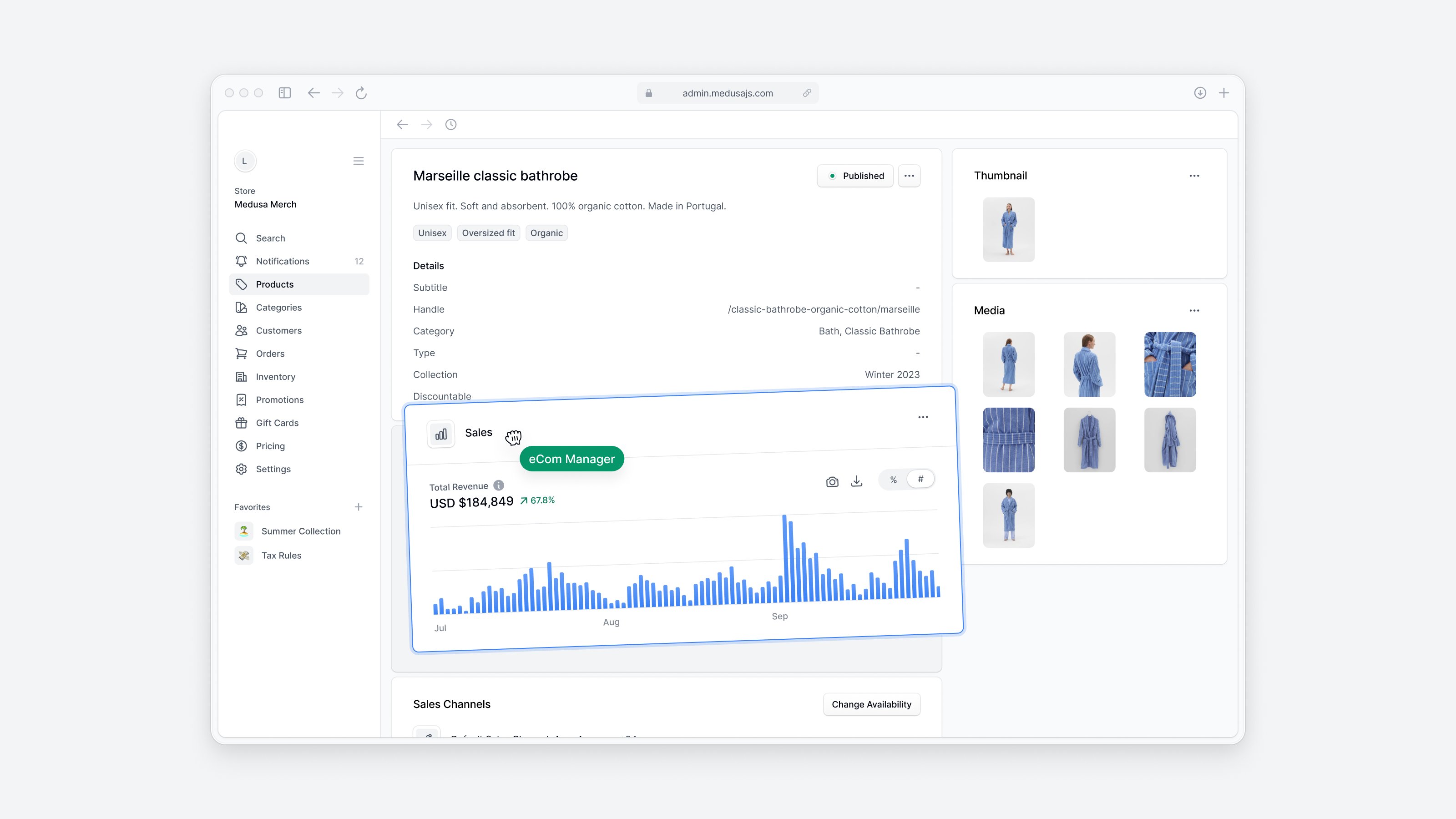Open the L user avatar
The height and width of the screenshot is (819, 1456).
click(245, 161)
